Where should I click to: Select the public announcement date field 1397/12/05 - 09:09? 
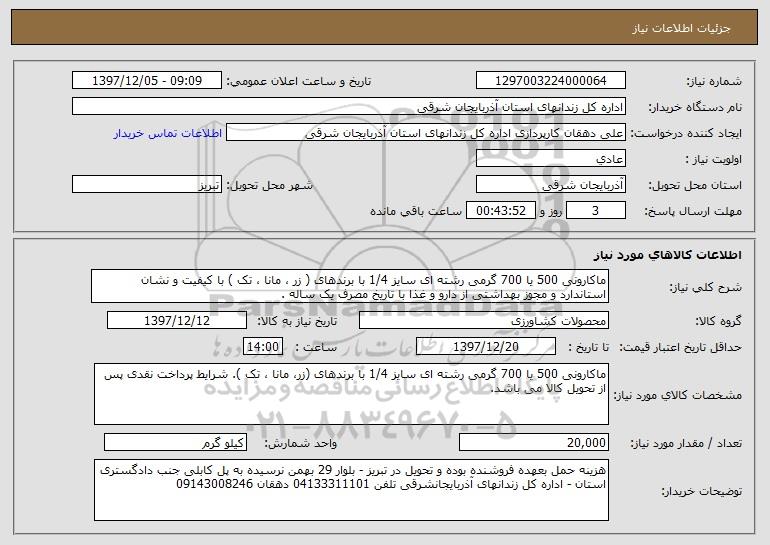(x=147, y=81)
